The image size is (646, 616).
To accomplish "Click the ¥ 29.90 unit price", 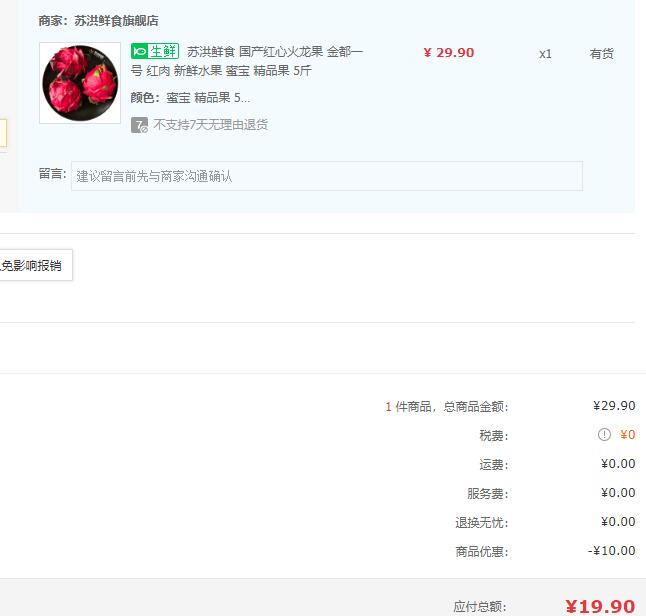I will (x=449, y=53).
